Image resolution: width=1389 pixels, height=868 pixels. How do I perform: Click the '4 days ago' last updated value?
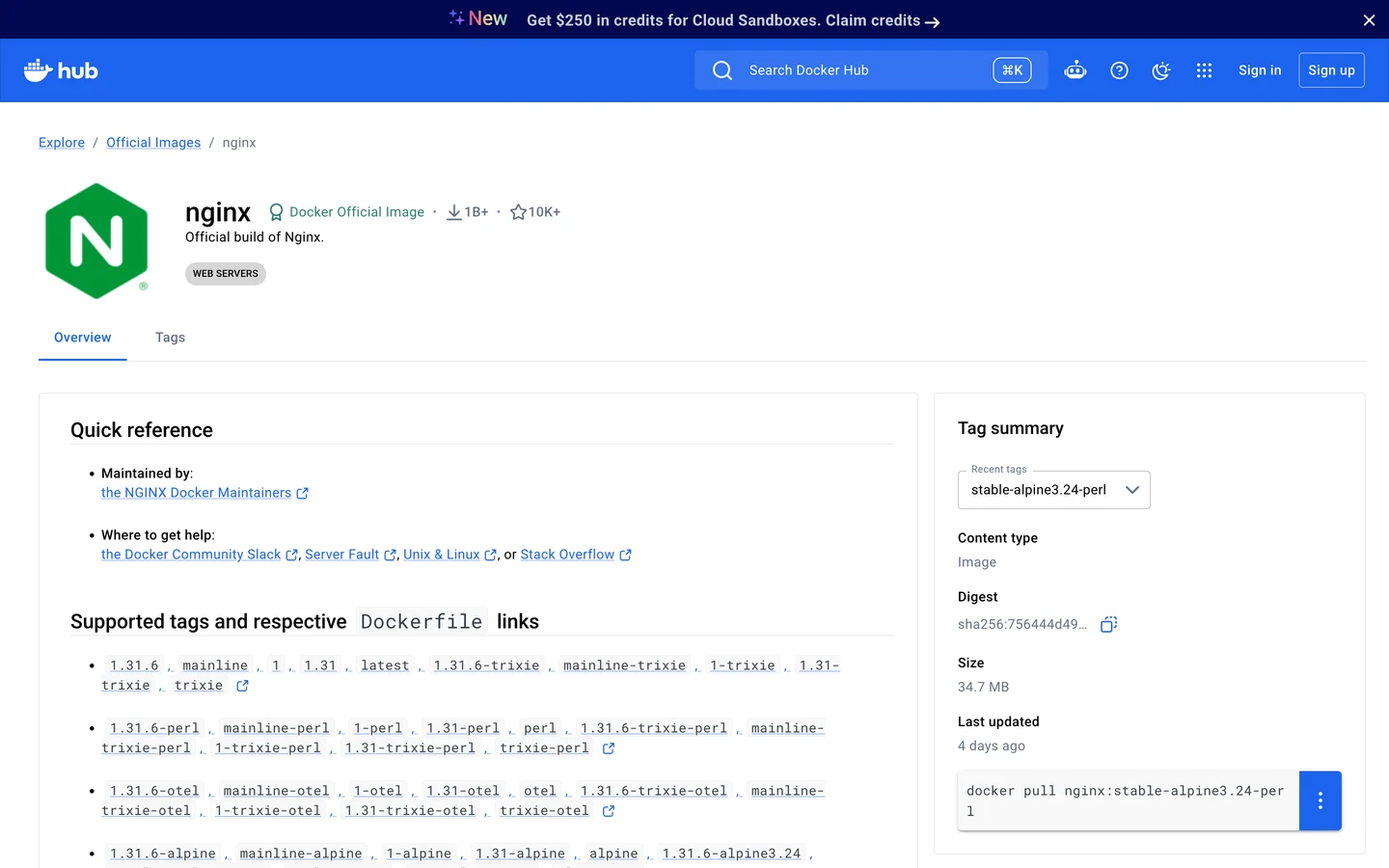coord(992,746)
